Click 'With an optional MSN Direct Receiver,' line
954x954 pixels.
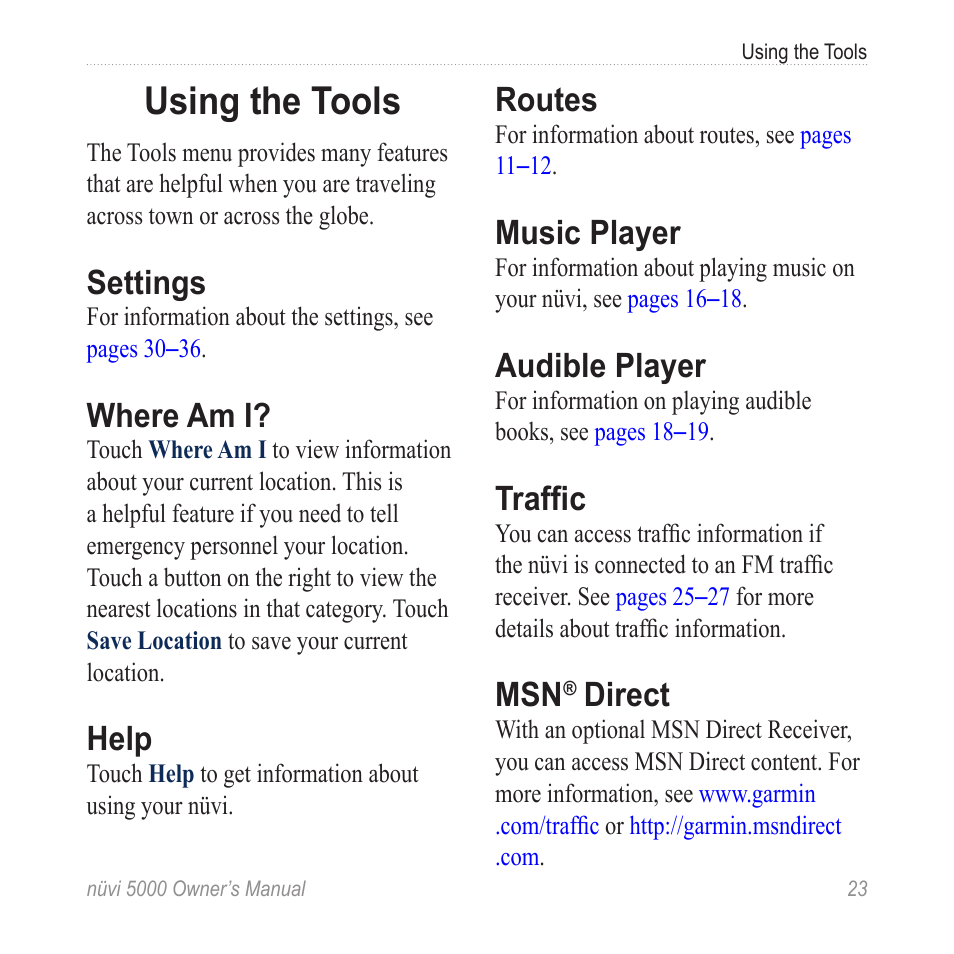coord(674,731)
